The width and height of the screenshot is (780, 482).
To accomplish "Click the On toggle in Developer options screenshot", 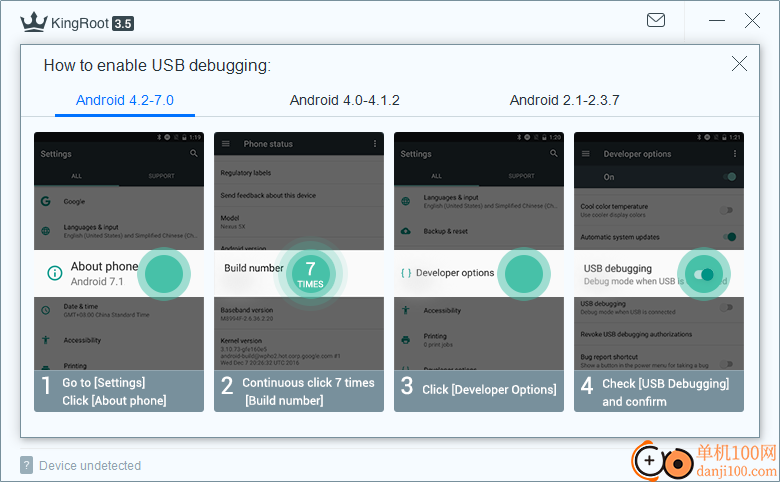I will coord(729,177).
